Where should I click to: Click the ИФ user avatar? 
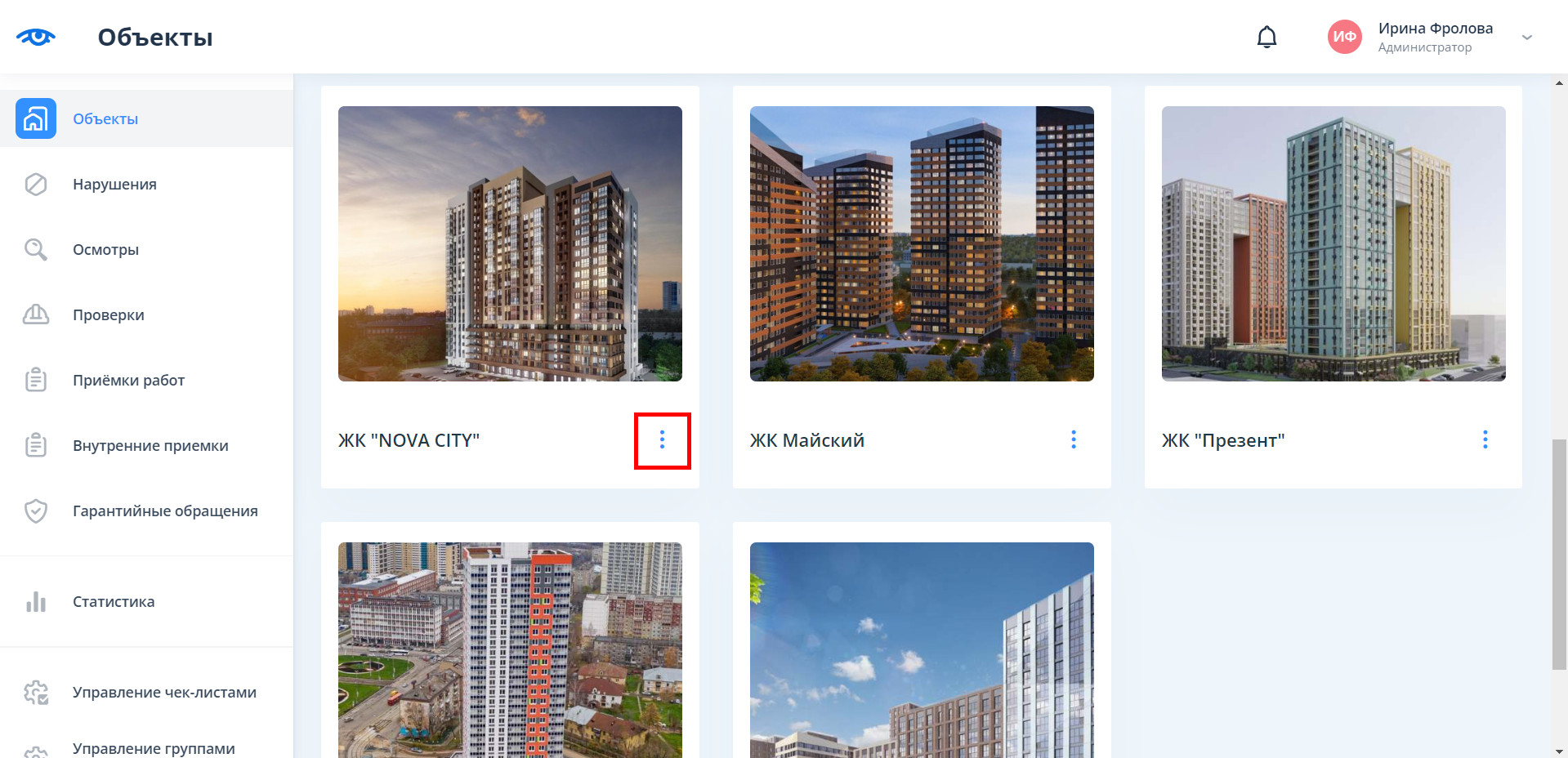click(1344, 37)
